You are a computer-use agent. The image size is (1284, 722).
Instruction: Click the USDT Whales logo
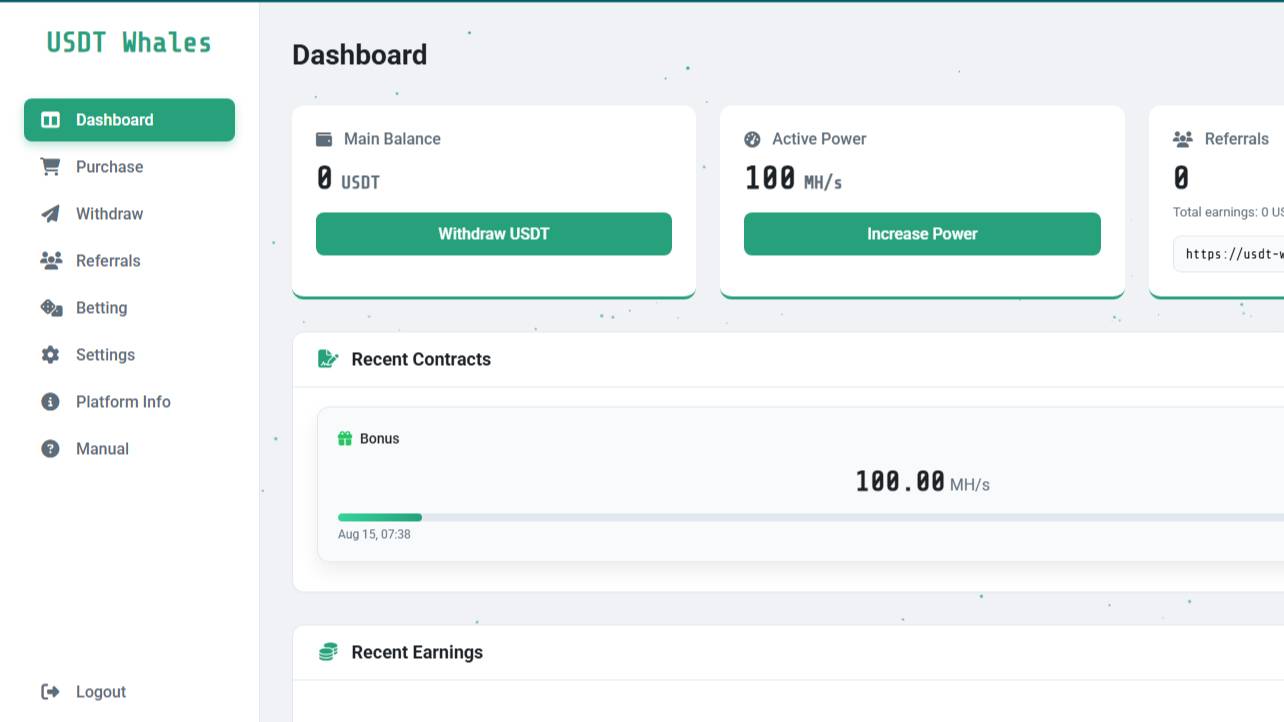click(129, 43)
